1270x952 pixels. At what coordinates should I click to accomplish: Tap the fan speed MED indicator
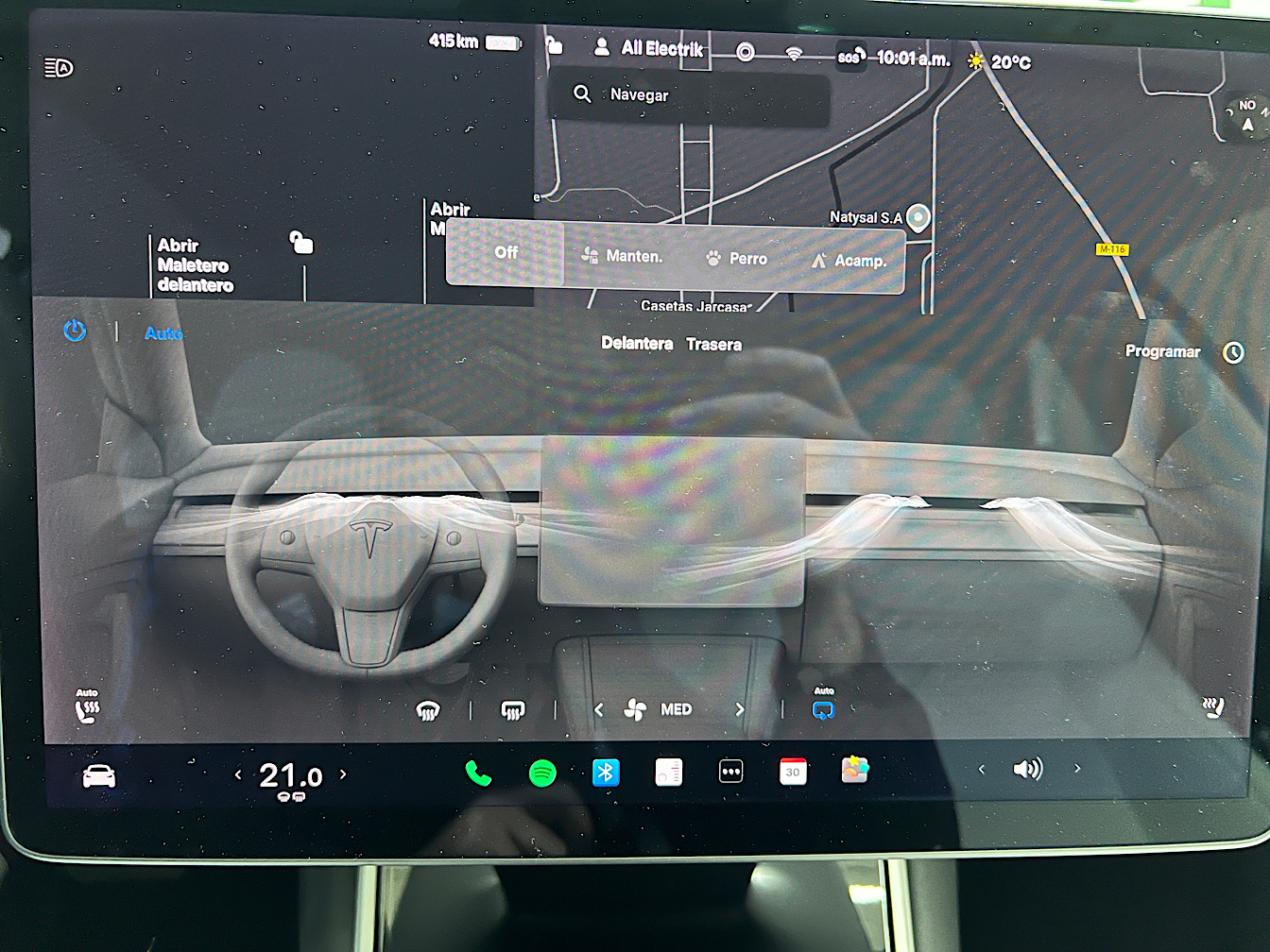659,709
